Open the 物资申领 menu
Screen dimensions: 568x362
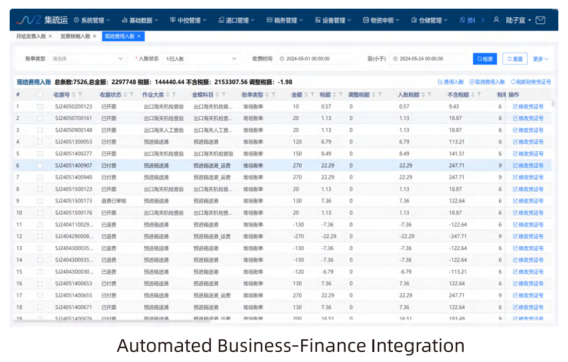[x=381, y=20]
